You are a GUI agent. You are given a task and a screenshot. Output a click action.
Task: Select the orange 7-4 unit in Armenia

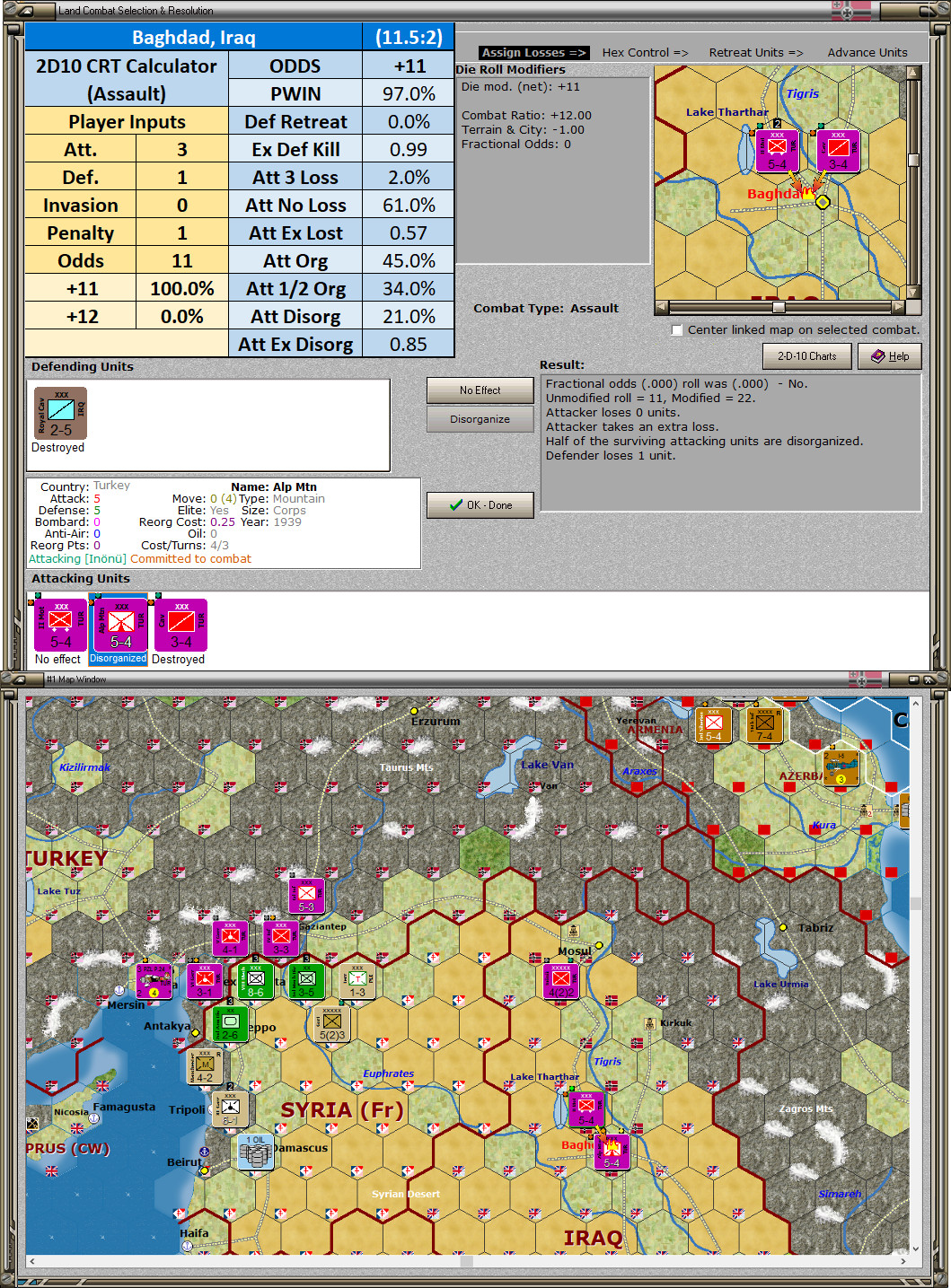764,725
